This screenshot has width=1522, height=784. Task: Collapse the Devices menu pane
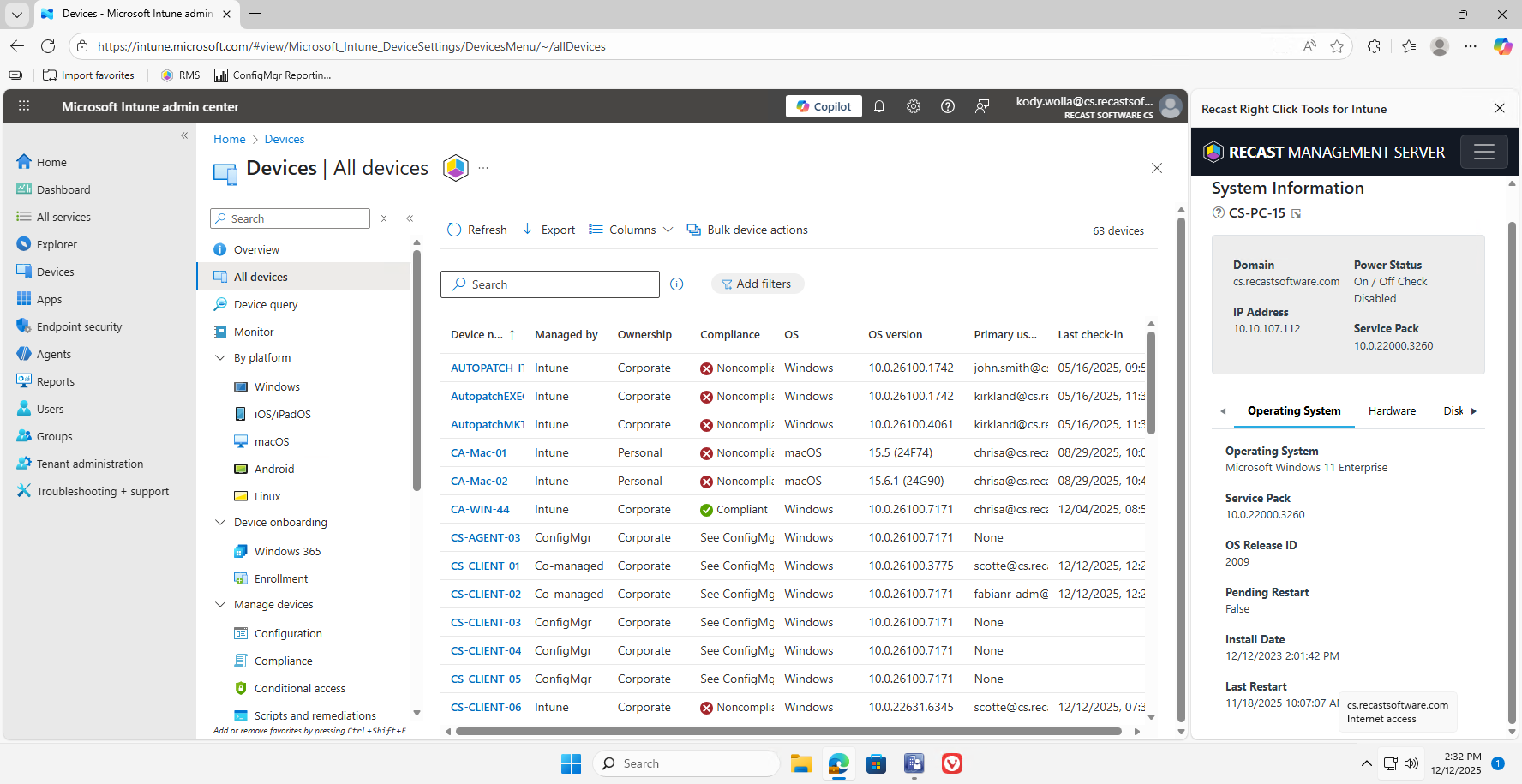tap(410, 218)
